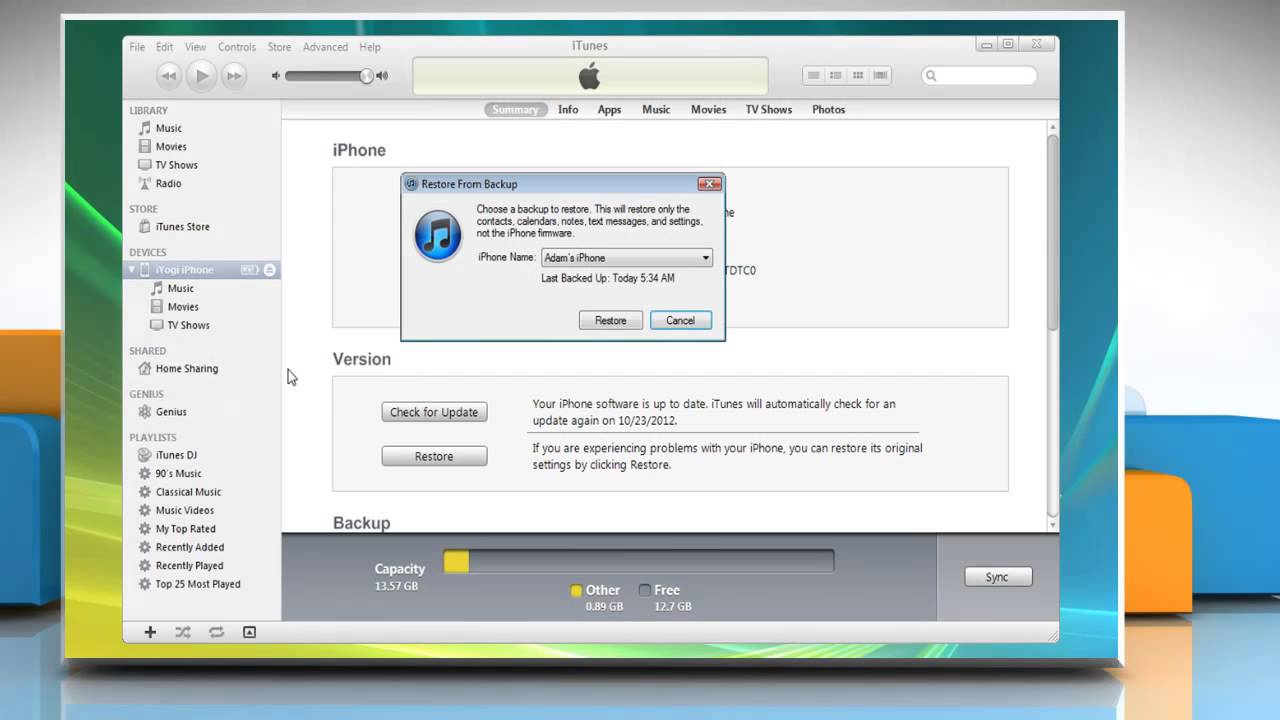1280x720 pixels.
Task: Open the Advanced menu
Action: tap(325, 47)
